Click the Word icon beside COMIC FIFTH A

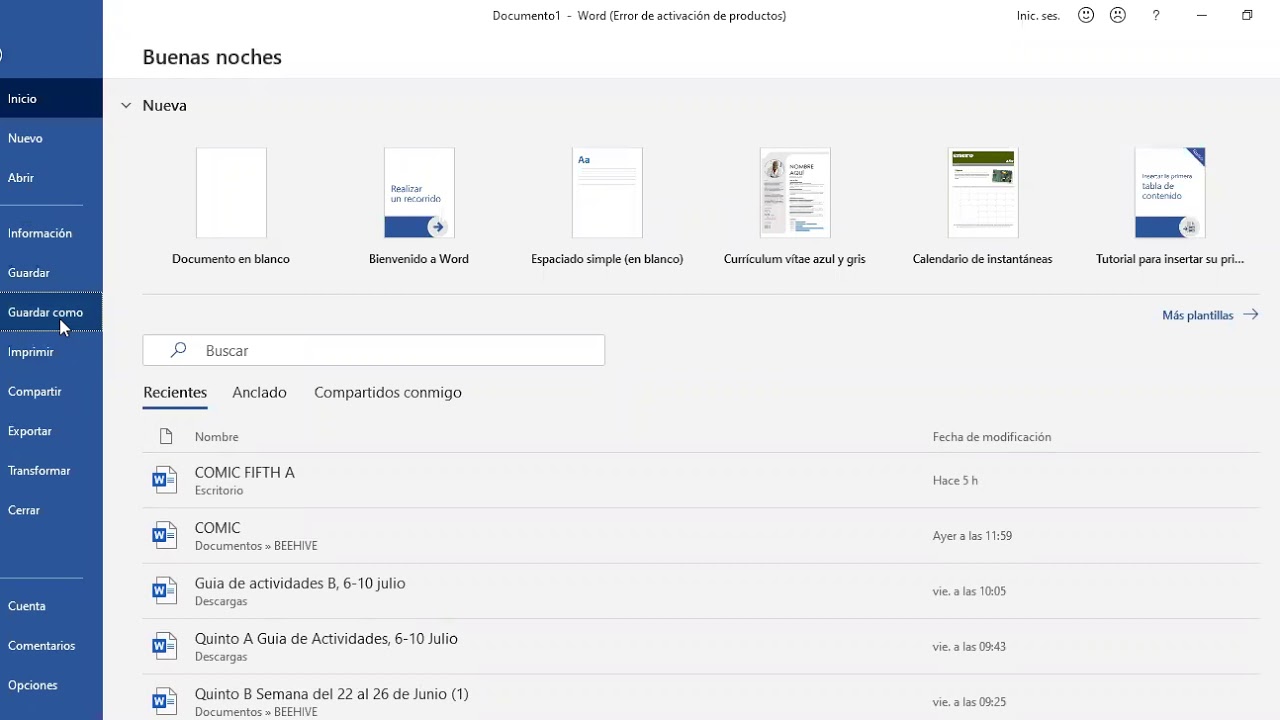click(x=164, y=480)
